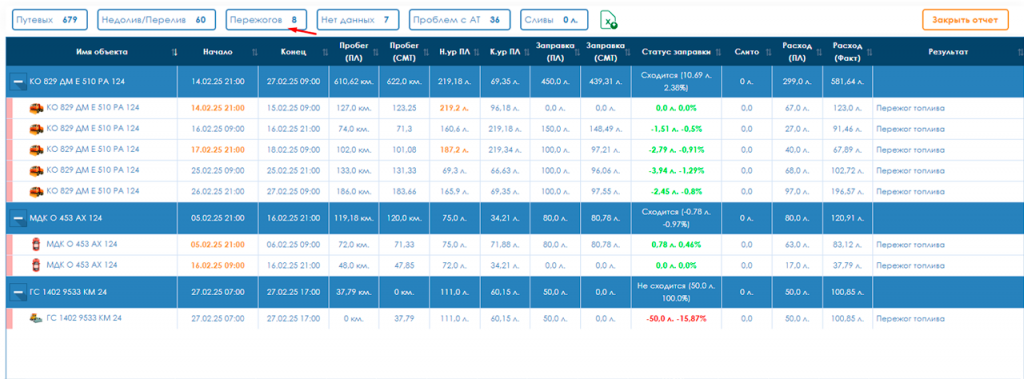Click refuel value 148,49 л.
Screen dimensions: 1024x379
pos(606,129)
